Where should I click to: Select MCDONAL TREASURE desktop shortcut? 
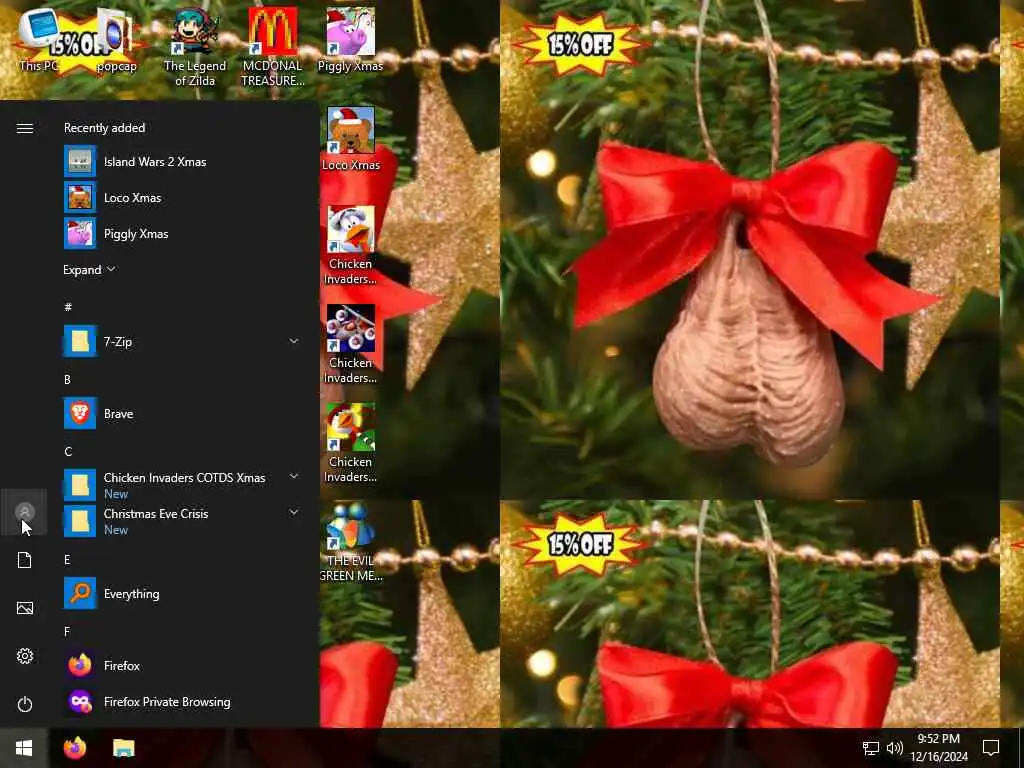[272, 47]
